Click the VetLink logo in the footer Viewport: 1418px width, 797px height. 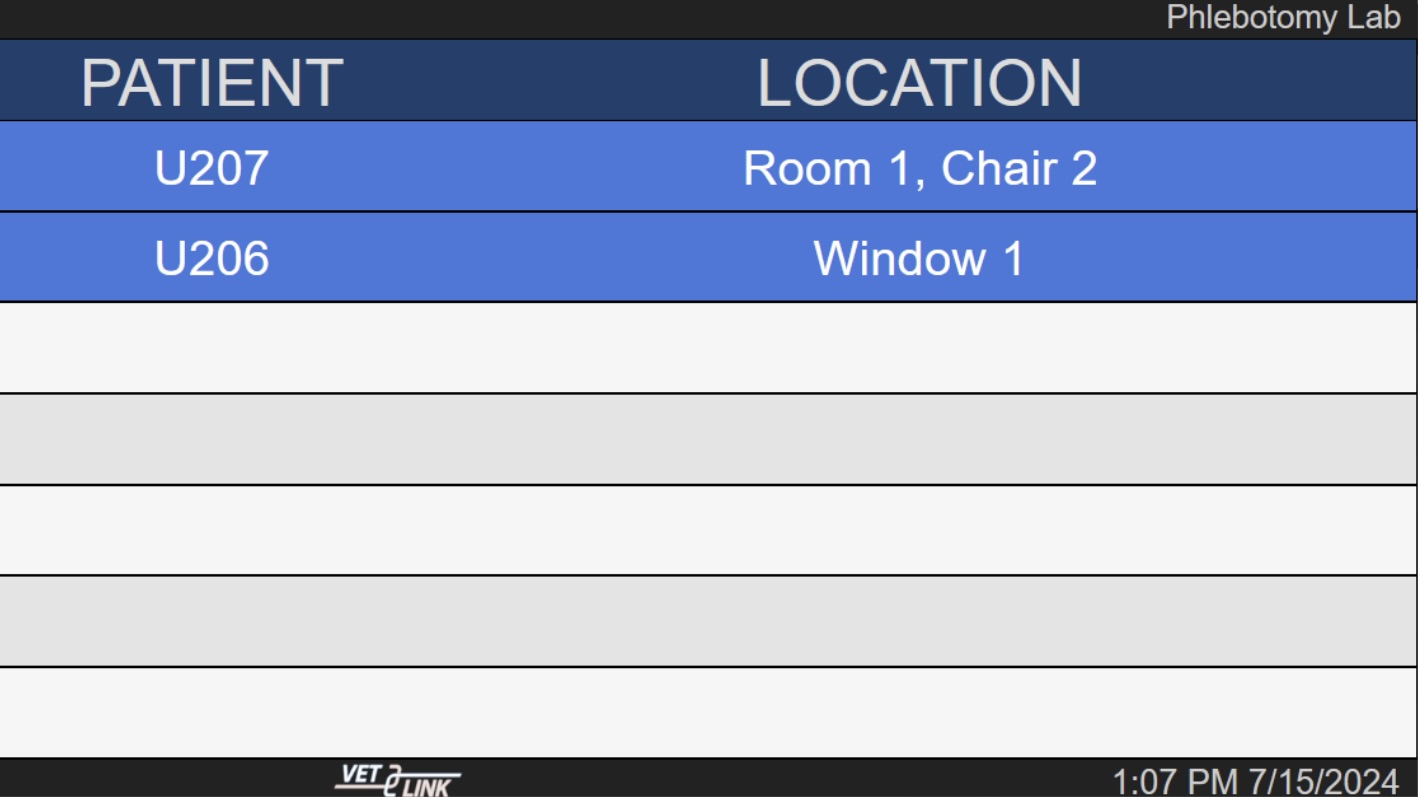(397, 780)
